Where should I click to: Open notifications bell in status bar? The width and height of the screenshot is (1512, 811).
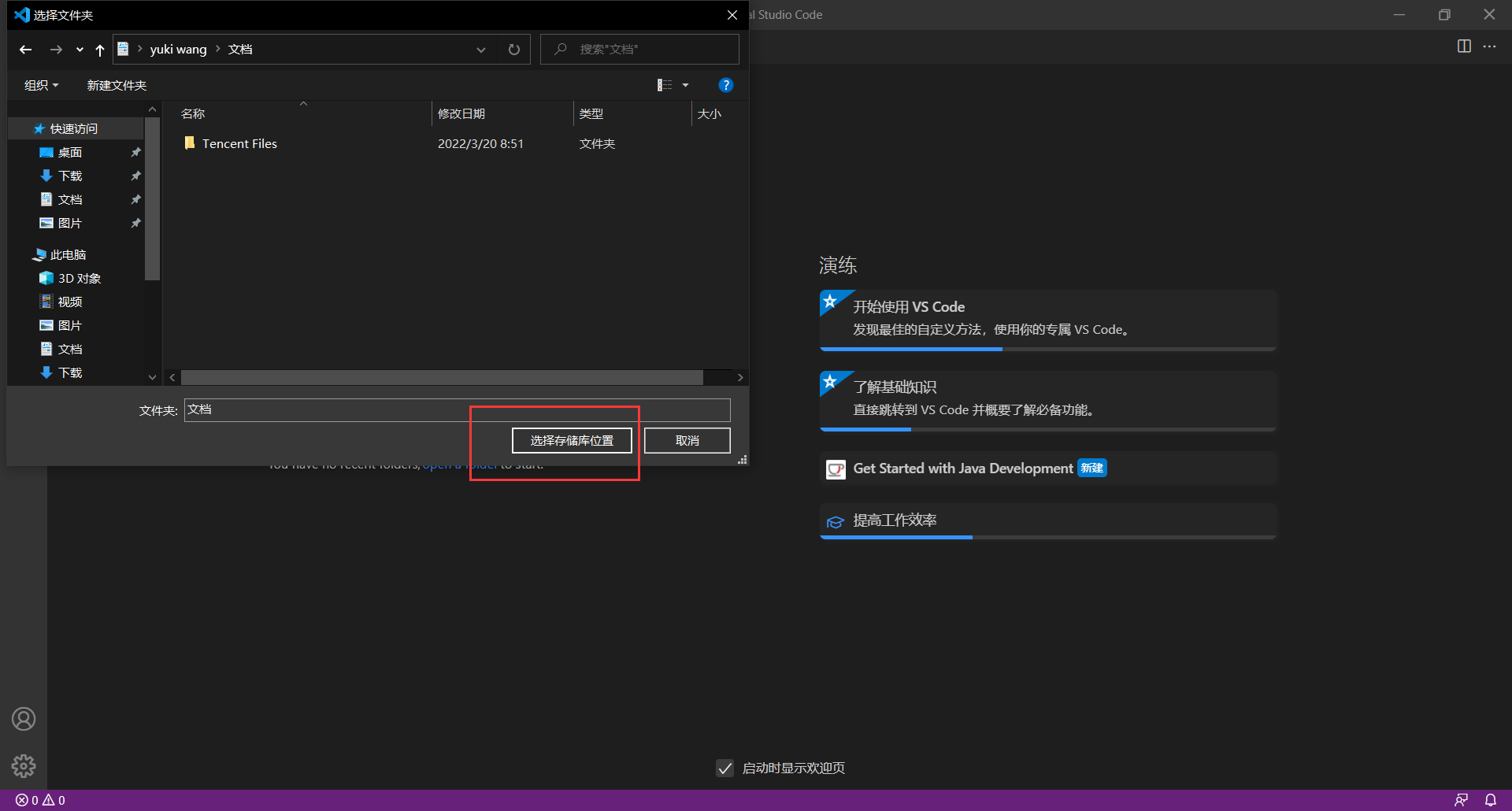(1491, 800)
